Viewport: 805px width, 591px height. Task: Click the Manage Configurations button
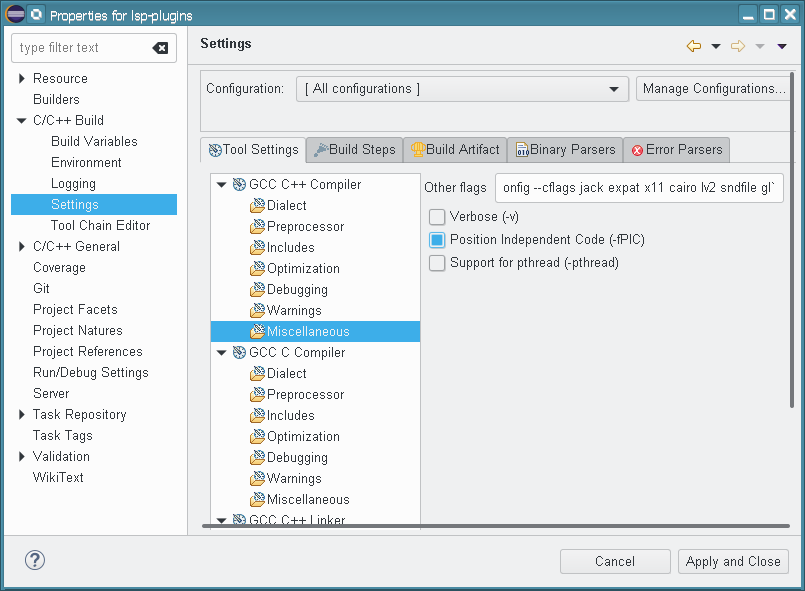click(713, 89)
